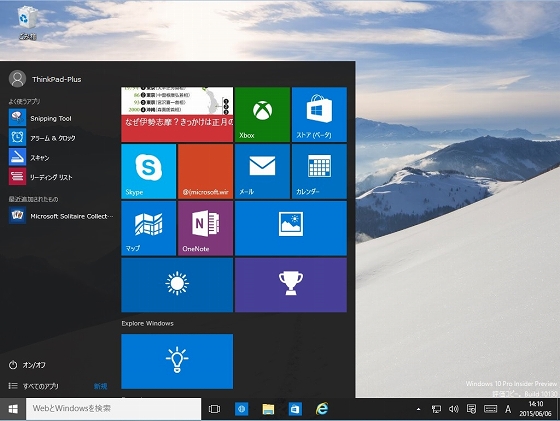
Task: Click the オン/オフ power button
Action: click(27, 365)
